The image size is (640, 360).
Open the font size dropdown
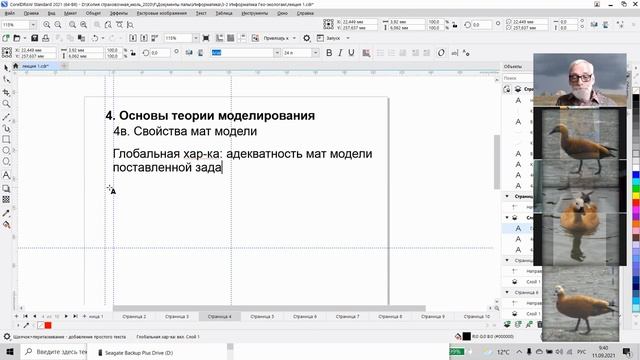(315, 53)
